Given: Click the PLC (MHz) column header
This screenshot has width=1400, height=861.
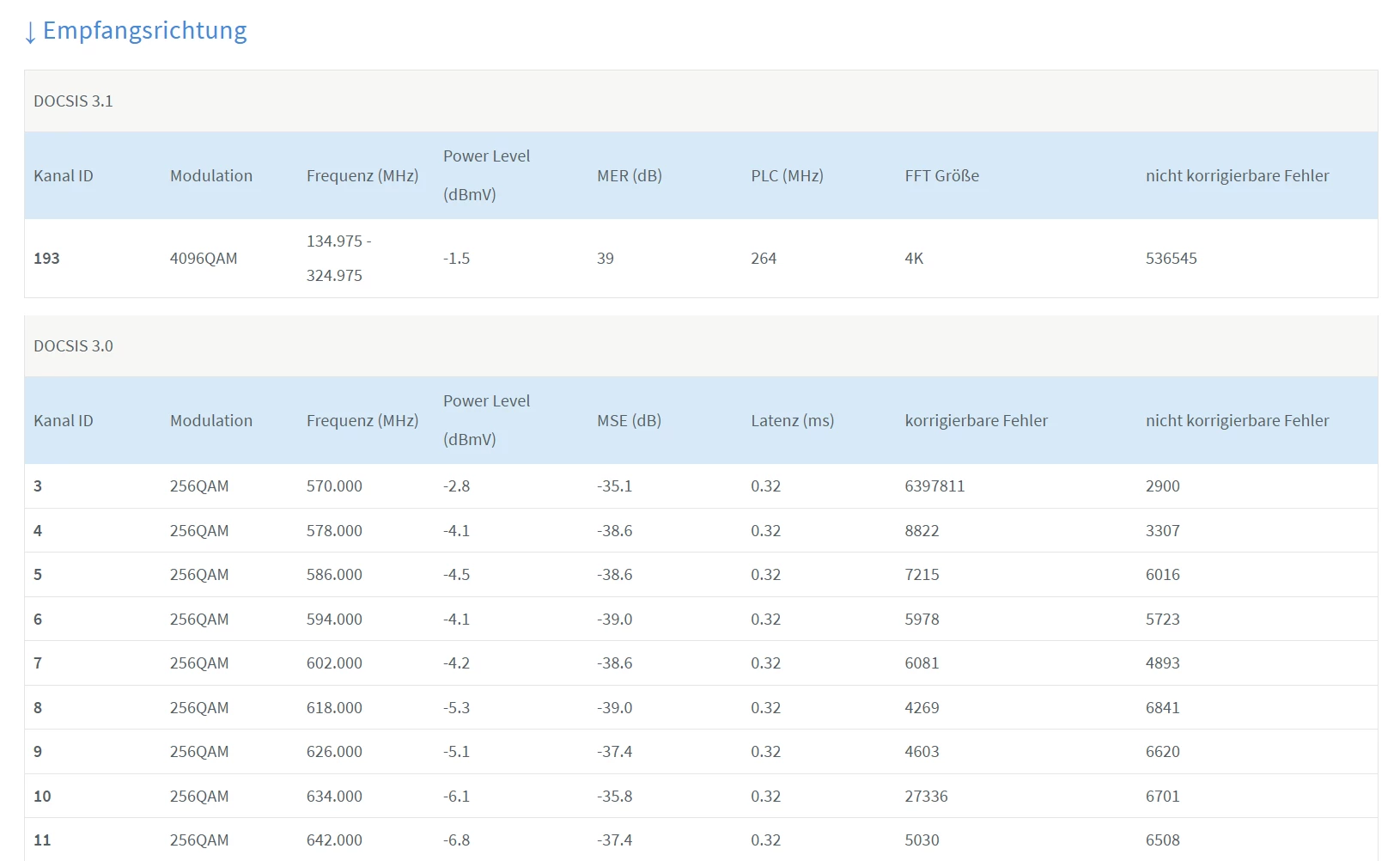Looking at the screenshot, I should pyautogui.click(x=787, y=176).
